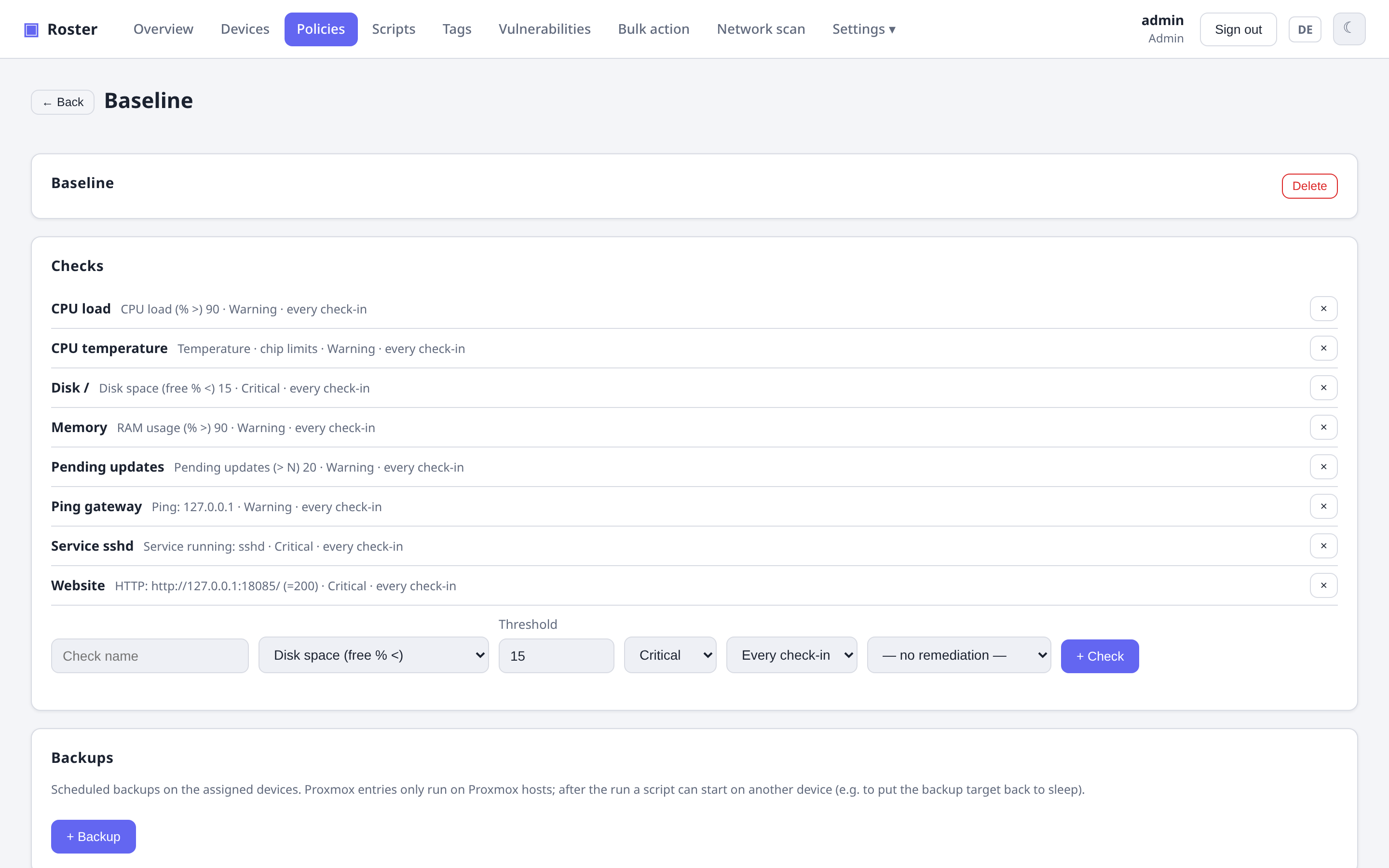Open the Critical severity dropdown
The height and width of the screenshot is (868, 1389).
(x=670, y=655)
